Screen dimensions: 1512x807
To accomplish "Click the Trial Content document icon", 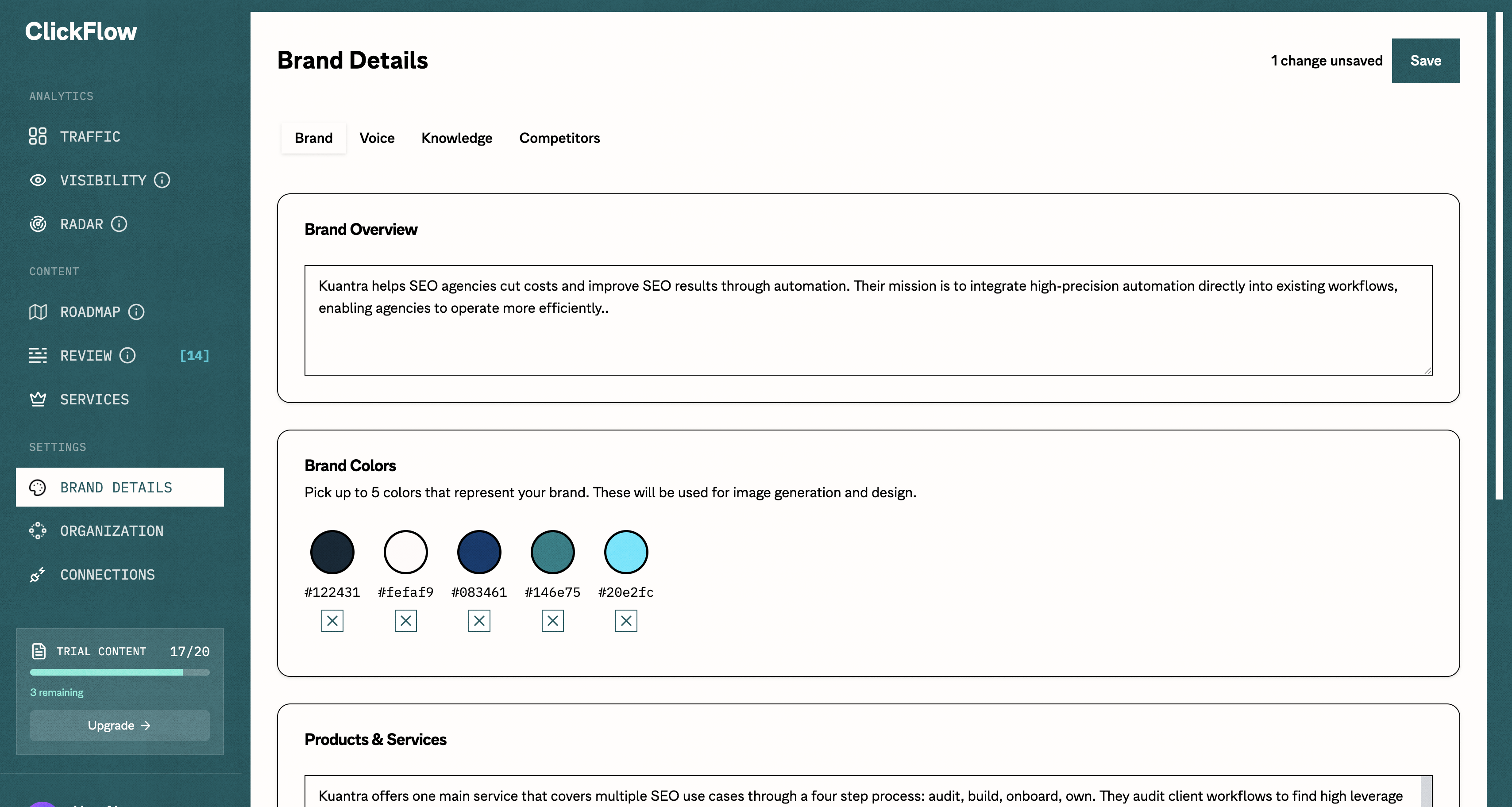I will [x=39, y=651].
